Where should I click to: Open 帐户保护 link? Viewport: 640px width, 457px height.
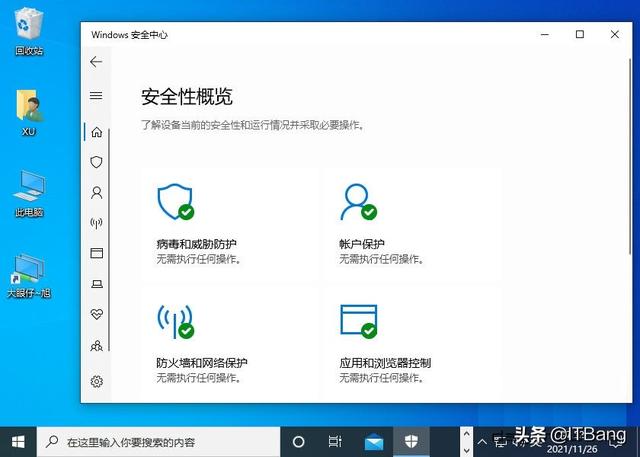(x=362, y=244)
